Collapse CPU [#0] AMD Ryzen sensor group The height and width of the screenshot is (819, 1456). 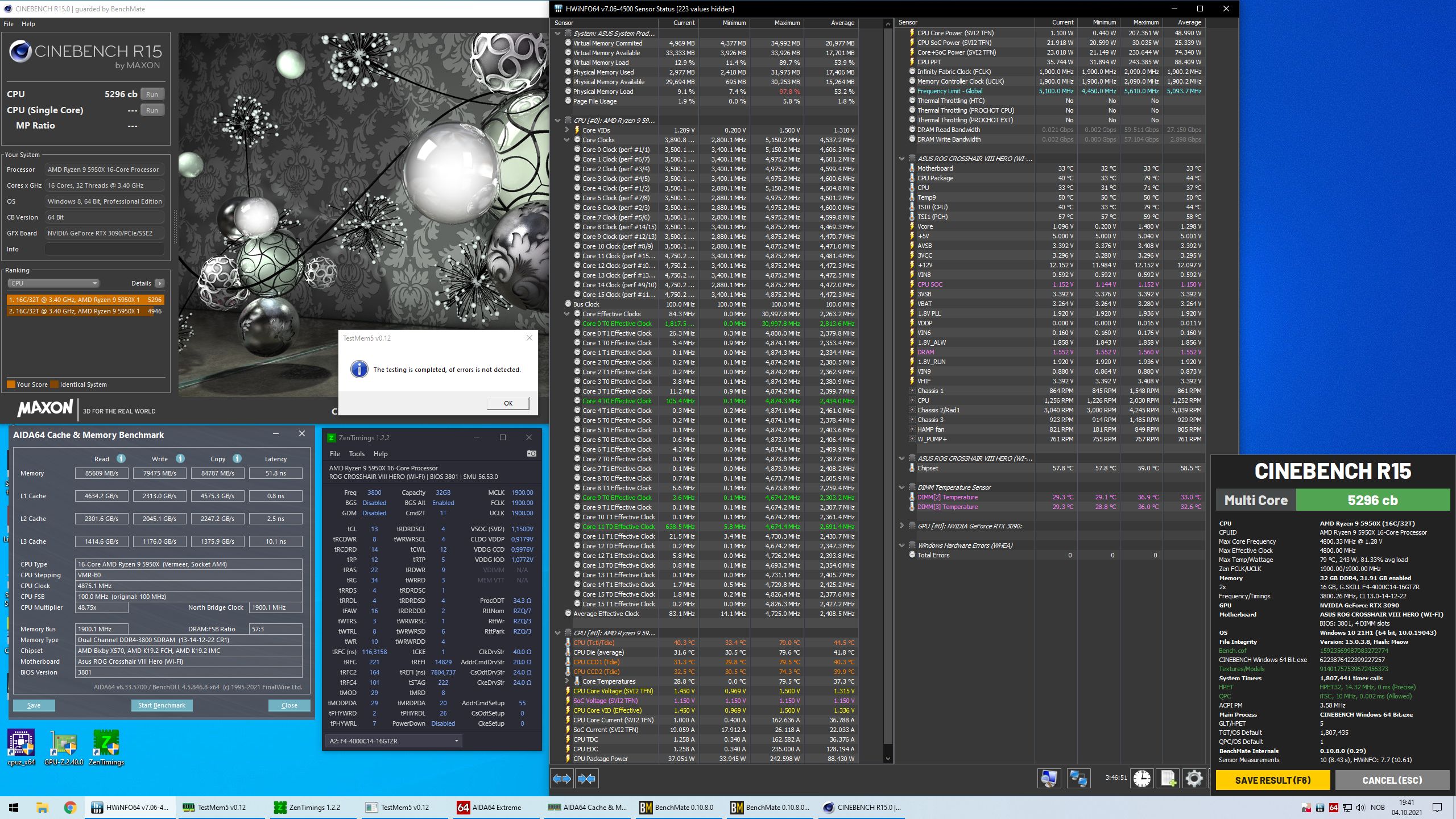[558, 121]
